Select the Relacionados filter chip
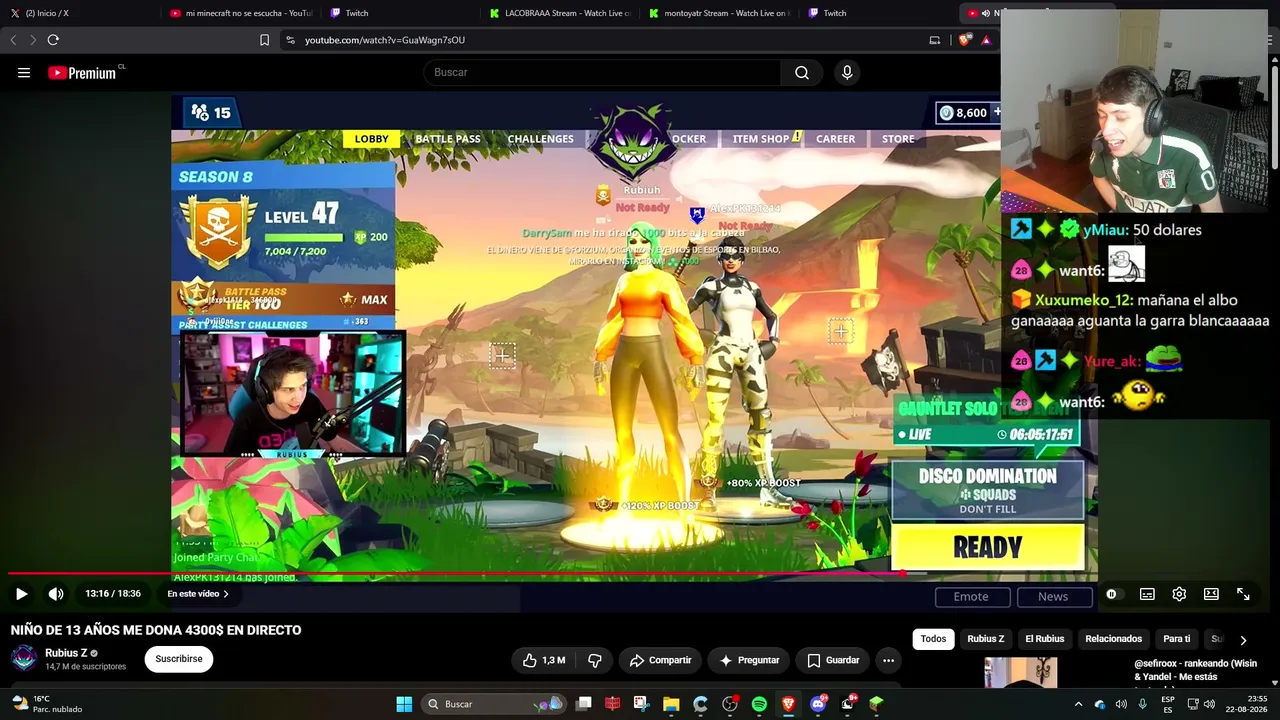Viewport: 1280px width, 720px height. pyautogui.click(x=1113, y=639)
